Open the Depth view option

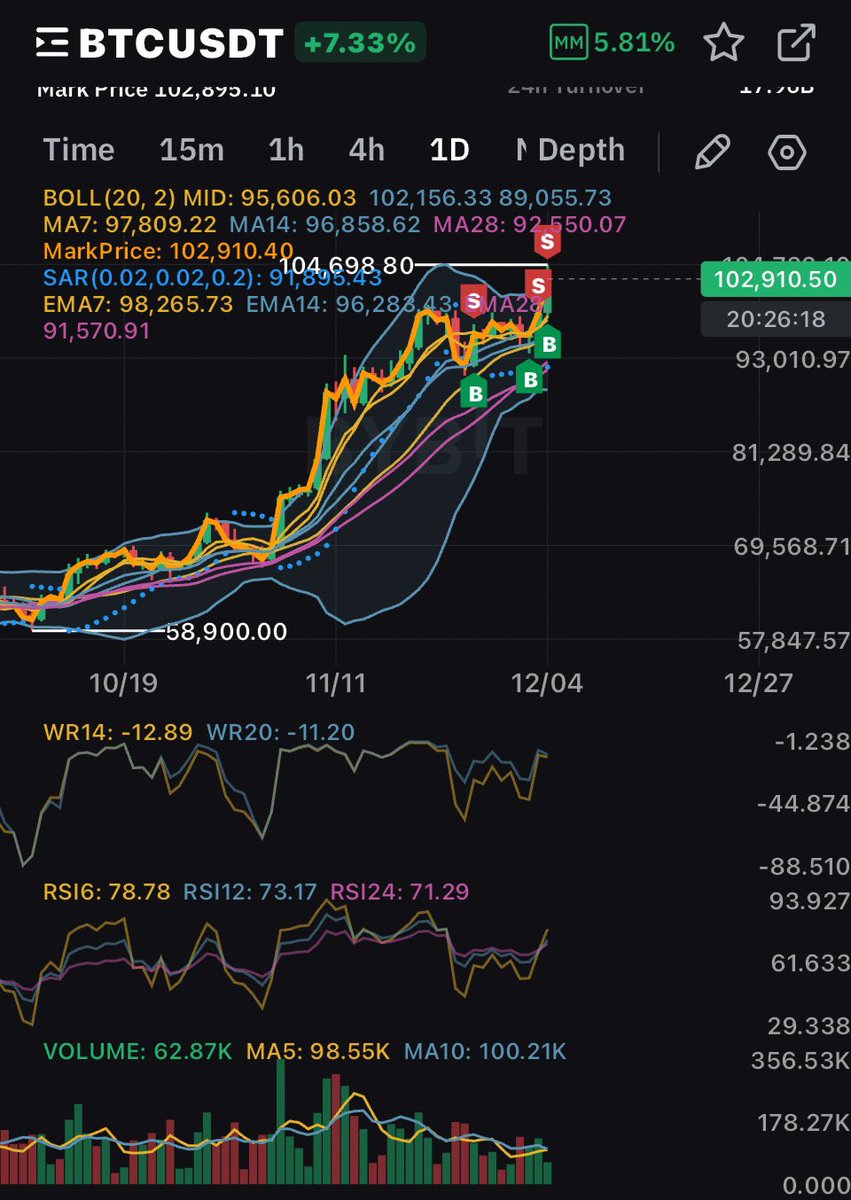point(581,149)
